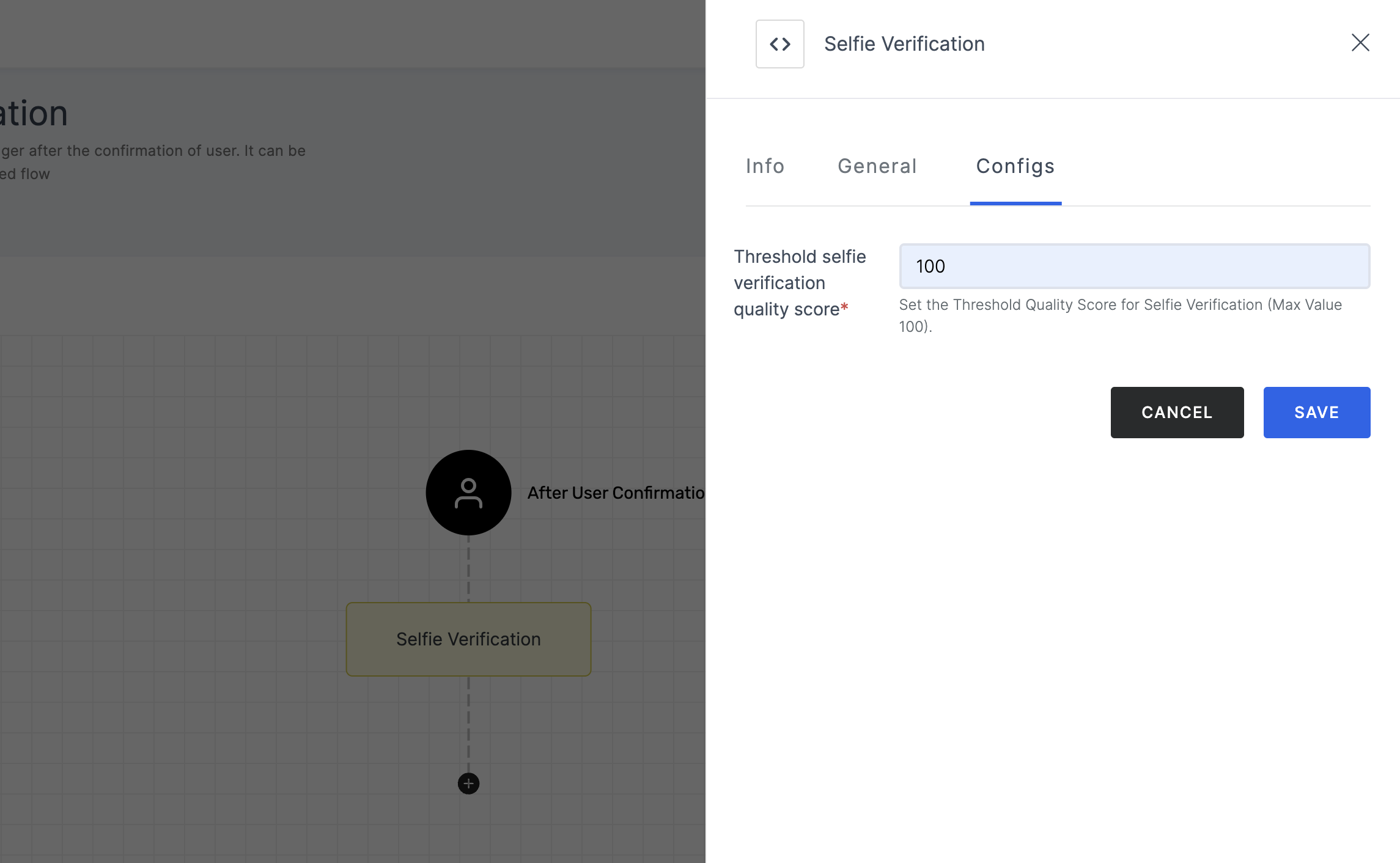
Task: Select the Selfie Verification node in flow
Action: (468, 639)
